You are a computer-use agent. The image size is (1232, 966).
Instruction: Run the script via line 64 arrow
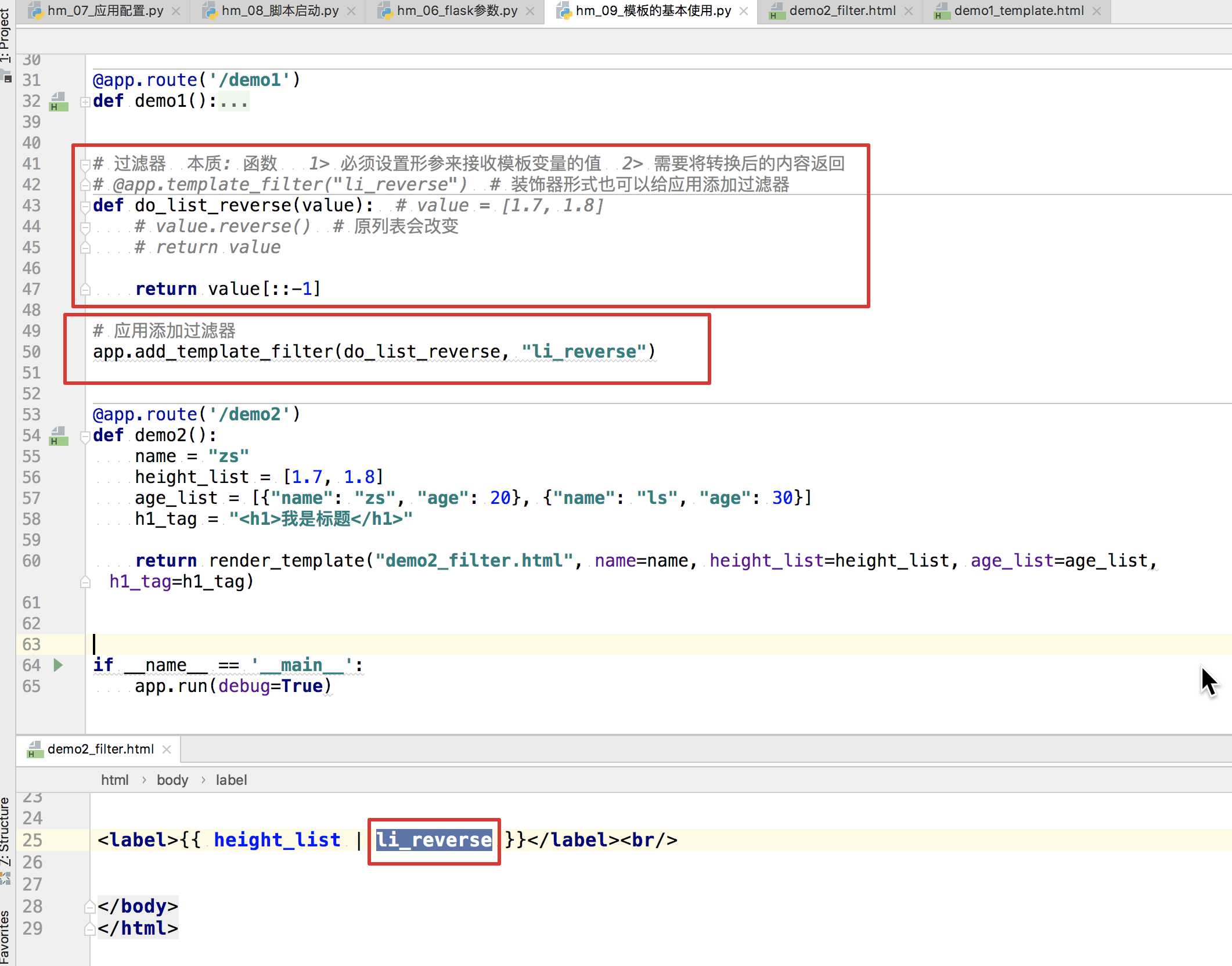58,665
